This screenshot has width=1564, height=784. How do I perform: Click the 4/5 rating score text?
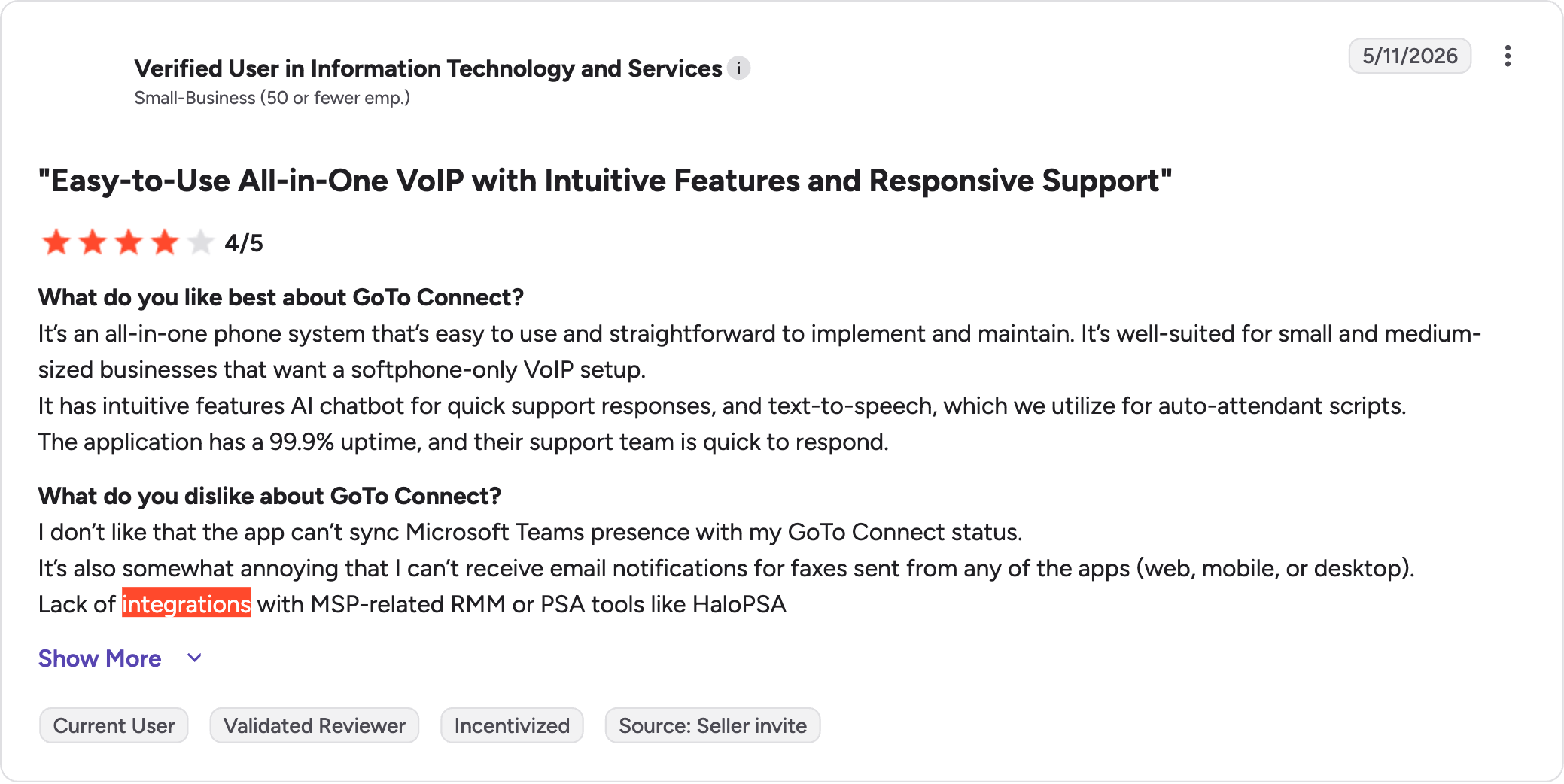pyautogui.click(x=244, y=243)
